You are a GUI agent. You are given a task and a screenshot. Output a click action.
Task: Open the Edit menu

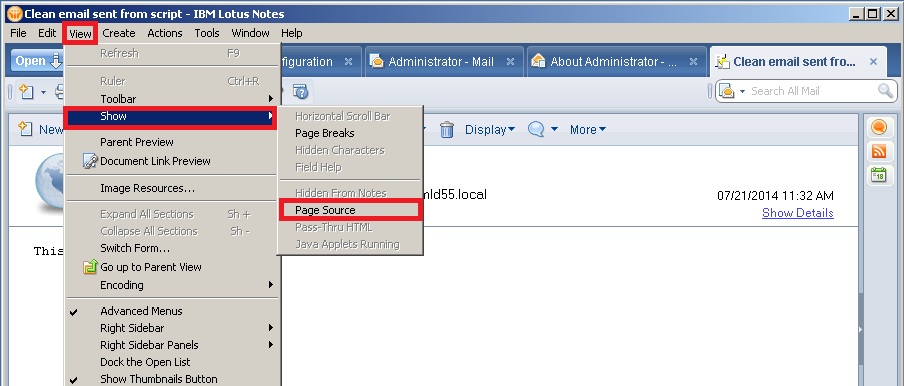click(x=47, y=33)
